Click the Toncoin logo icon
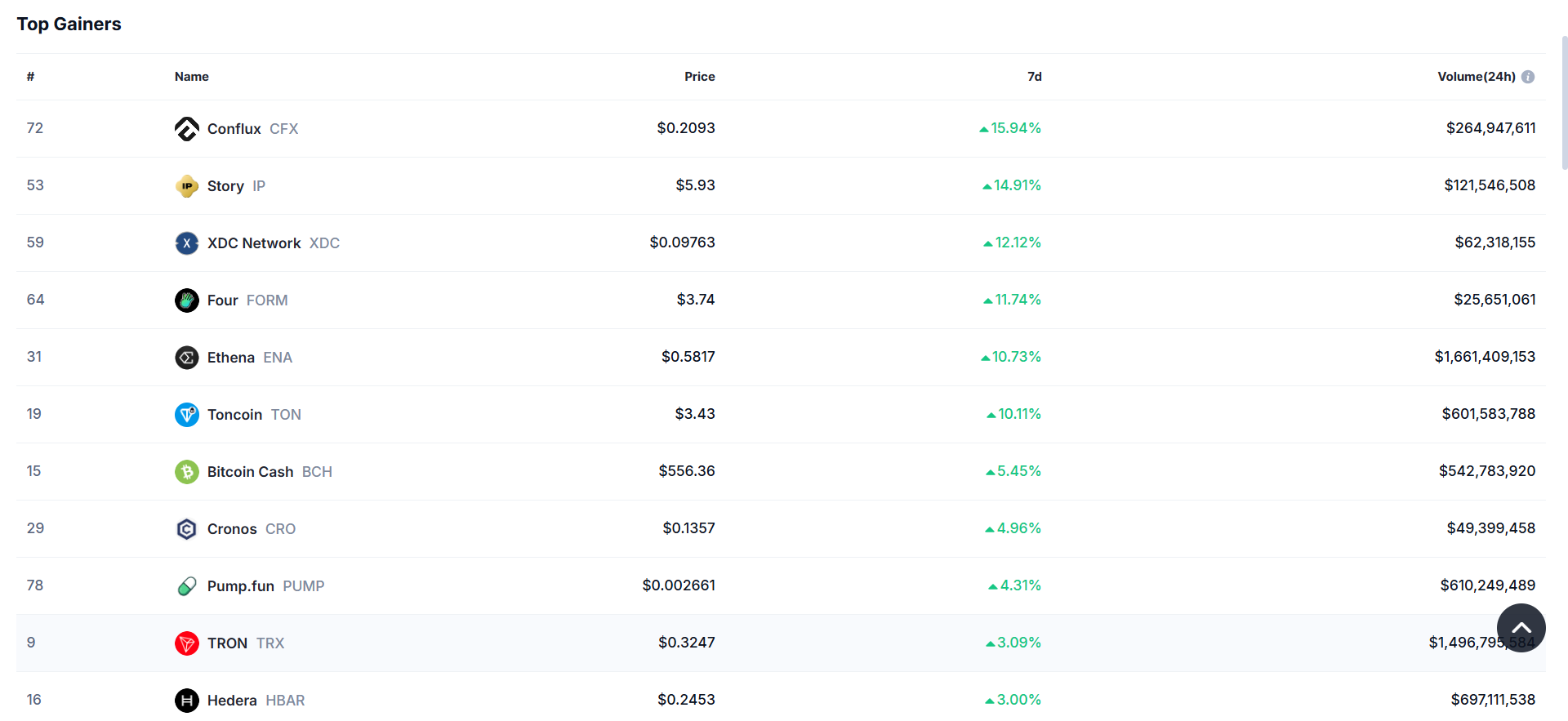1568x721 pixels. click(186, 415)
